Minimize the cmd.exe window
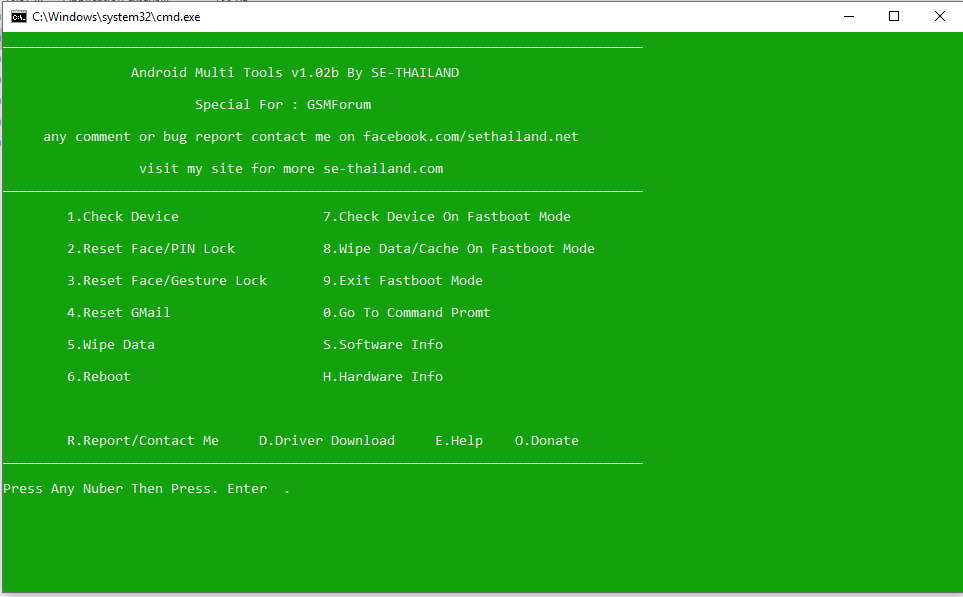This screenshot has width=963, height=597. pos(849,17)
